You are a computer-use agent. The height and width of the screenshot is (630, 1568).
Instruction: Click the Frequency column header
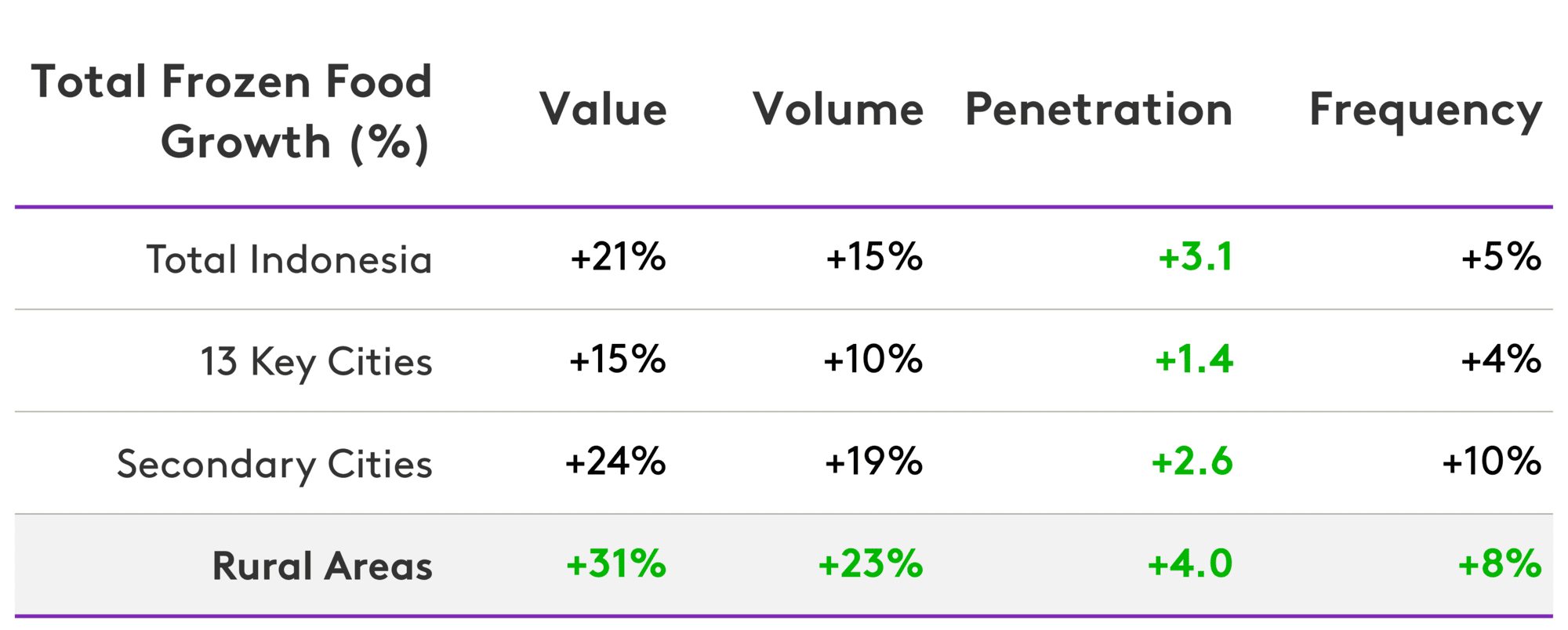point(1425,110)
